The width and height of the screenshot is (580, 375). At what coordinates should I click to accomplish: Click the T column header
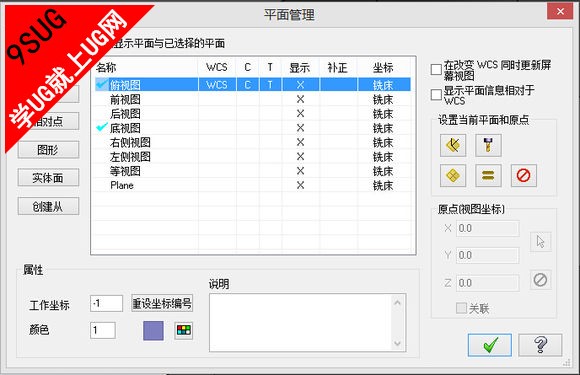(270, 67)
